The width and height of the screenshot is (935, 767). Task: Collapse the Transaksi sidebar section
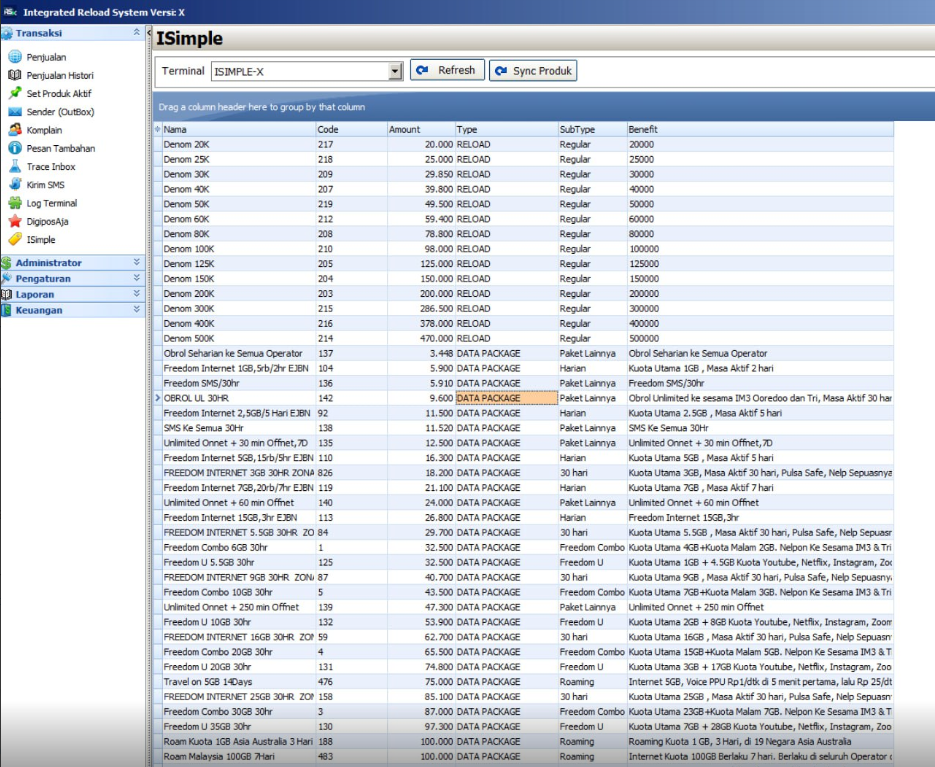[137, 33]
